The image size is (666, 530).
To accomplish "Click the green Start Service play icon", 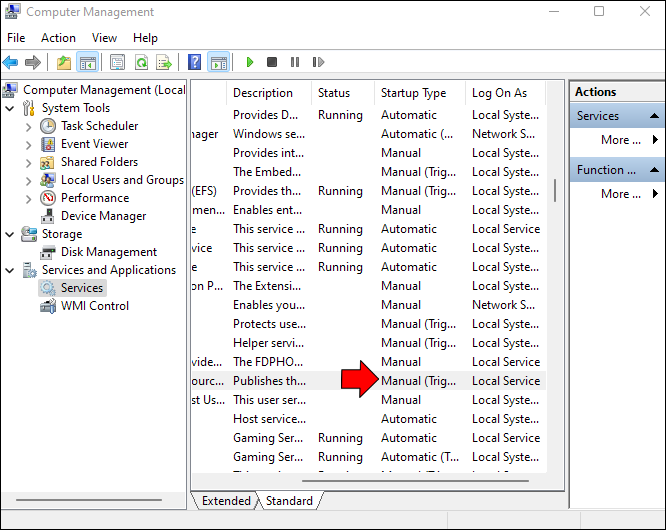I will [250, 62].
